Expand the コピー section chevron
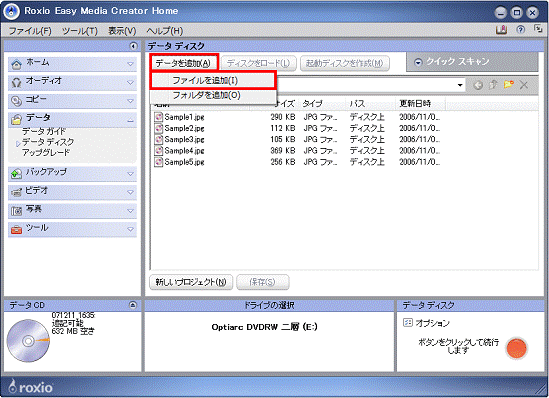The image size is (549, 398). pyautogui.click(x=130, y=101)
